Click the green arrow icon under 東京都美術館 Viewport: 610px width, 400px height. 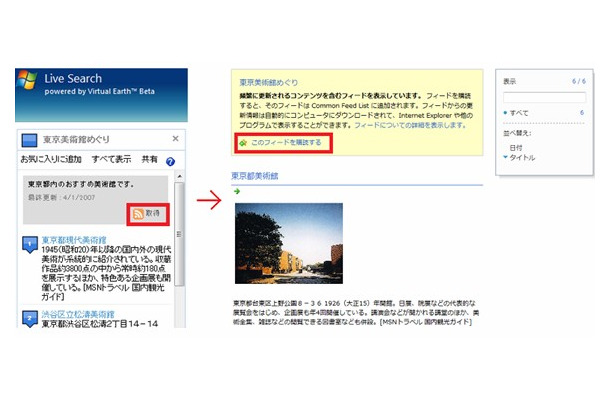pyautogui.click(x=237, y=191)
